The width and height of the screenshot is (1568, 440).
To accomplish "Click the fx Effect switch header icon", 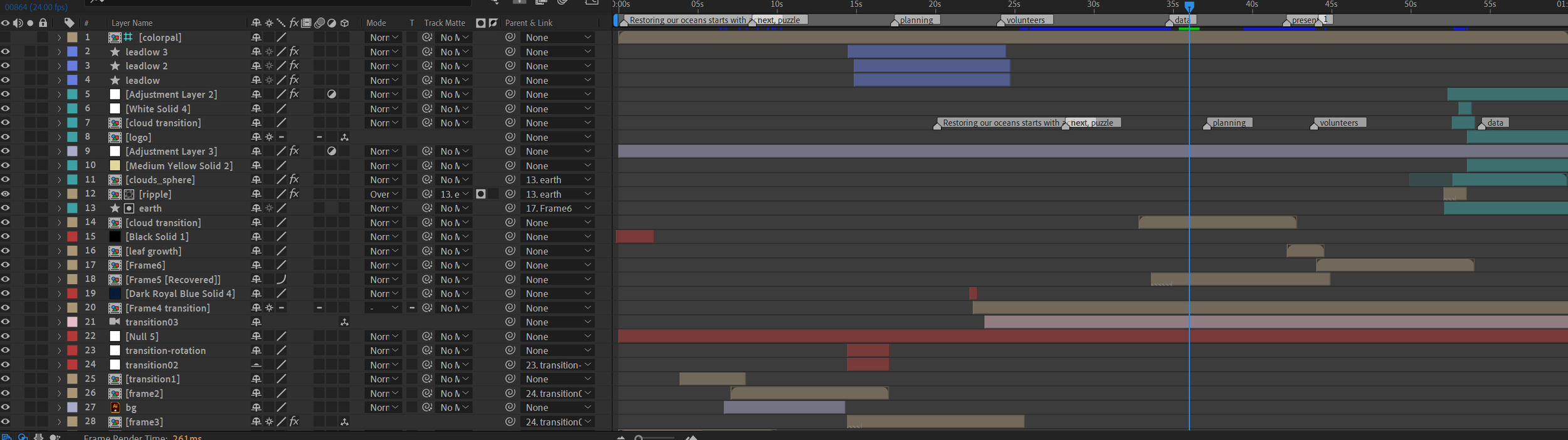I will point(294,23).
